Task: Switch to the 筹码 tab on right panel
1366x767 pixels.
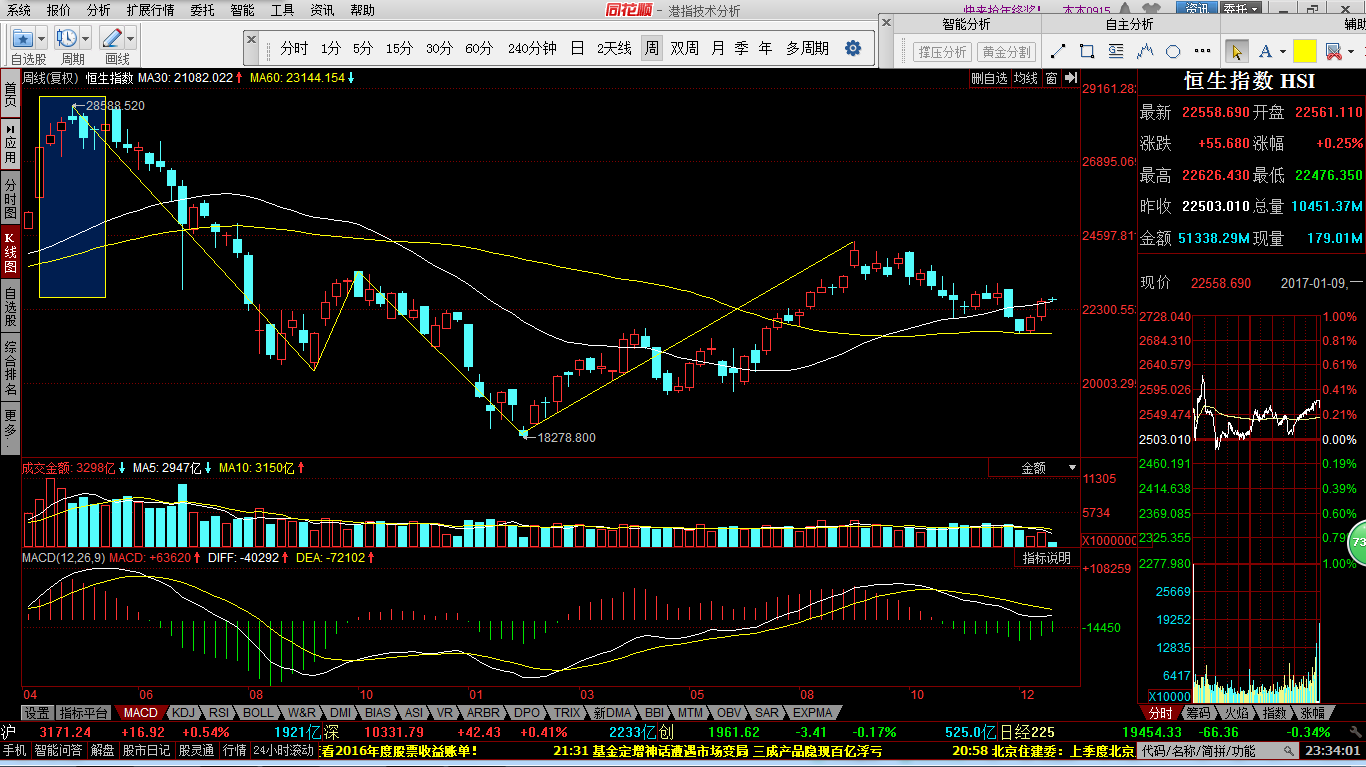Action: click(1198, 713)
